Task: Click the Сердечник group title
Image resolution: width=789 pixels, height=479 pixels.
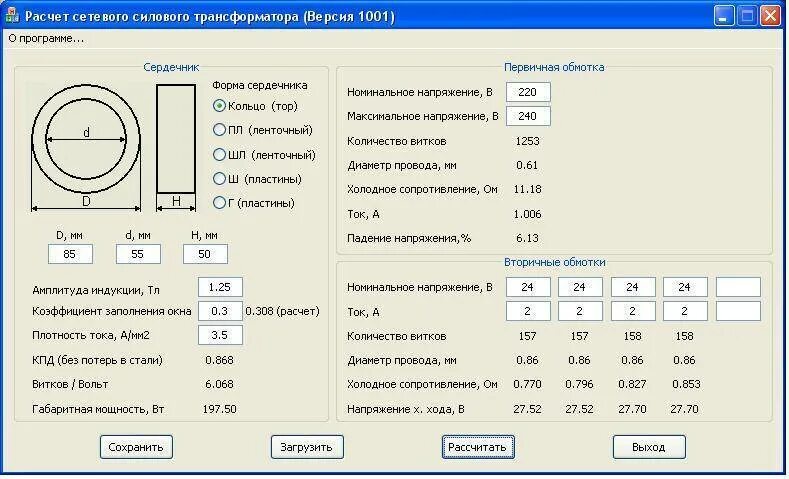Action: click(171, 67)
